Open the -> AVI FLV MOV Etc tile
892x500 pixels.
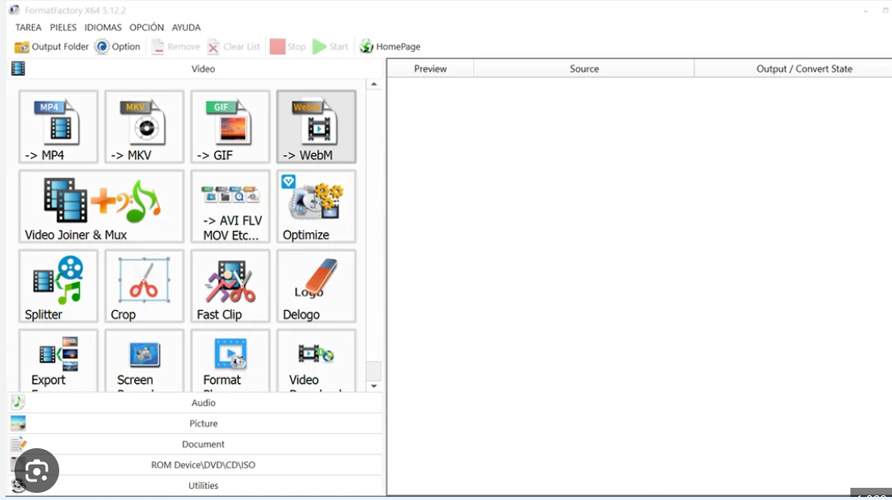(230, 206)
